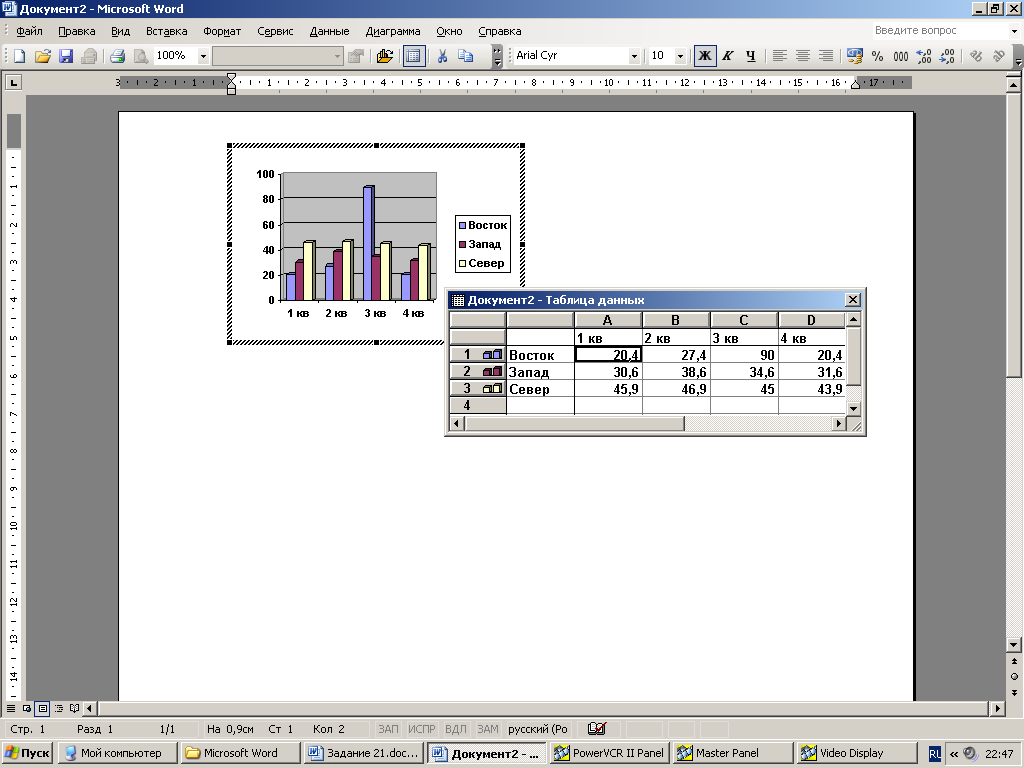Center align the text
Screen dimensions: 1024x768
tap(803, 56)
